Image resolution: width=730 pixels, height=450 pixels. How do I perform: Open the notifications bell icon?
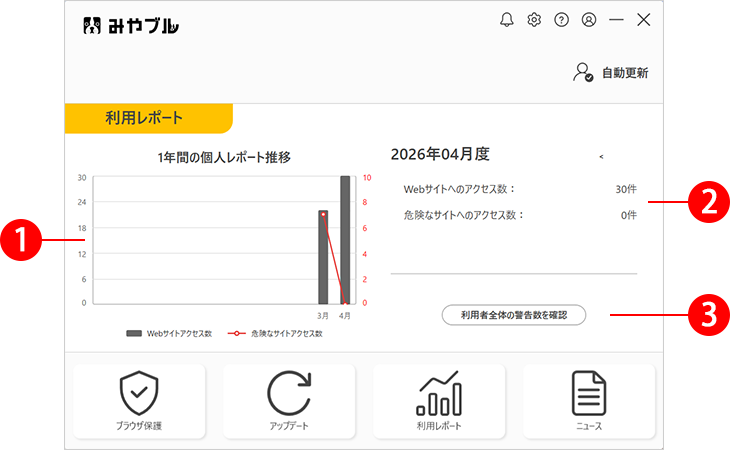(507, 20)
